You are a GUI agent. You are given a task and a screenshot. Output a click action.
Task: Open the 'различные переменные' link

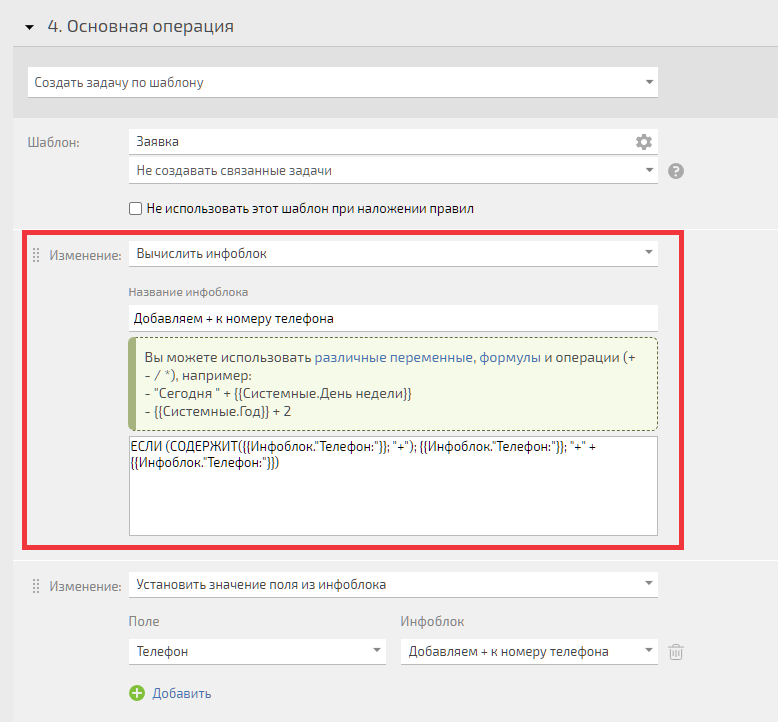tap(393, 357)
